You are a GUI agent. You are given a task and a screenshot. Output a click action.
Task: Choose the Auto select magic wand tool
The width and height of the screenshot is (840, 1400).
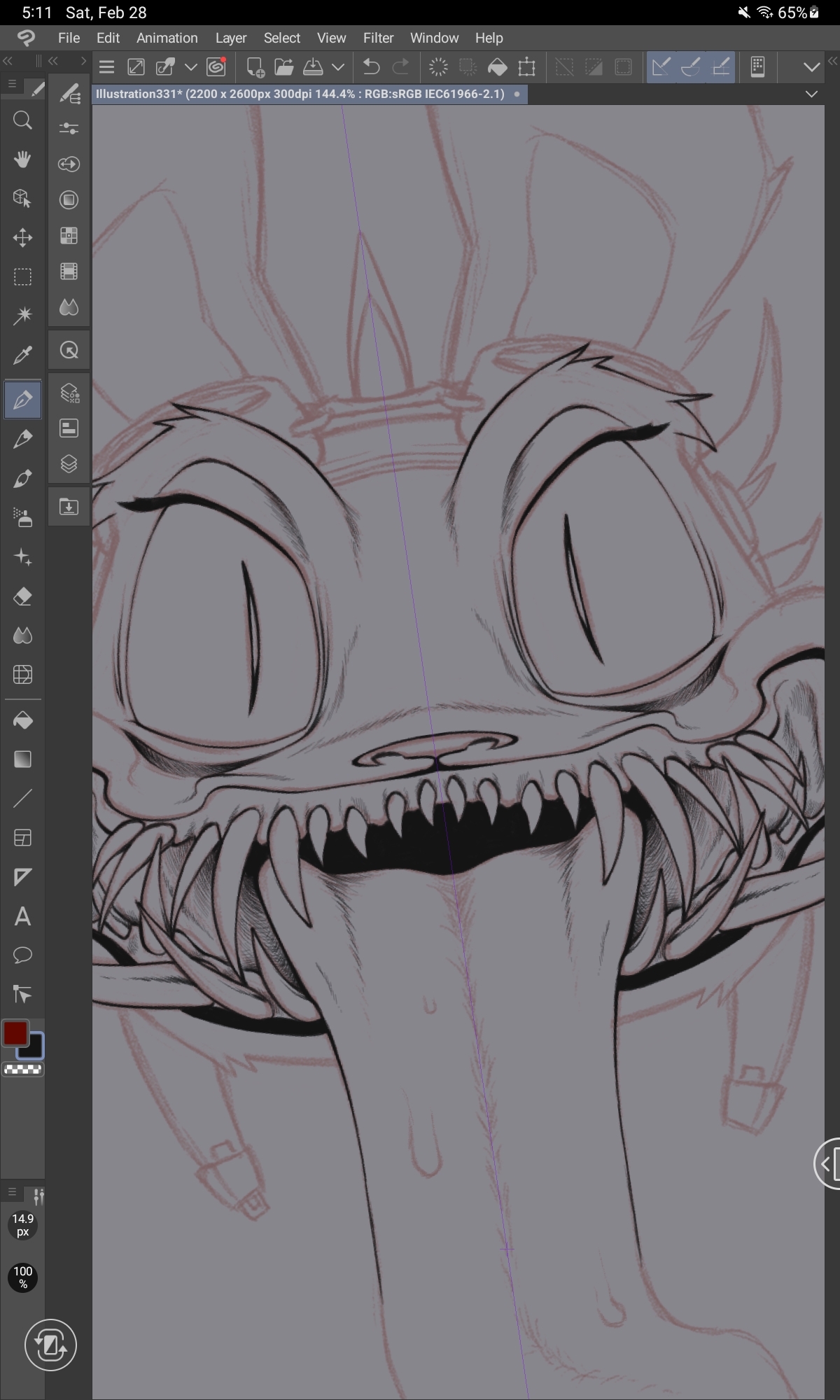(x=22, y=316)
